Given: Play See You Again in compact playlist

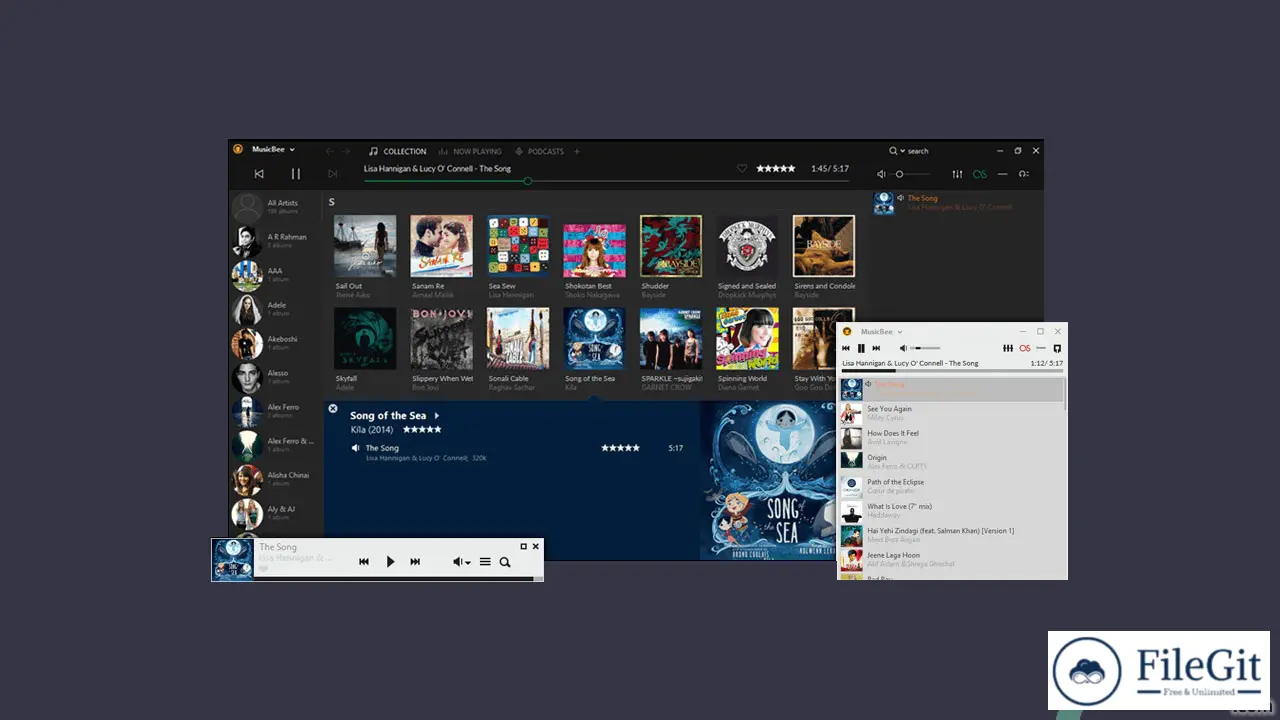Looking at the screenshot, I should click(952, 413).
